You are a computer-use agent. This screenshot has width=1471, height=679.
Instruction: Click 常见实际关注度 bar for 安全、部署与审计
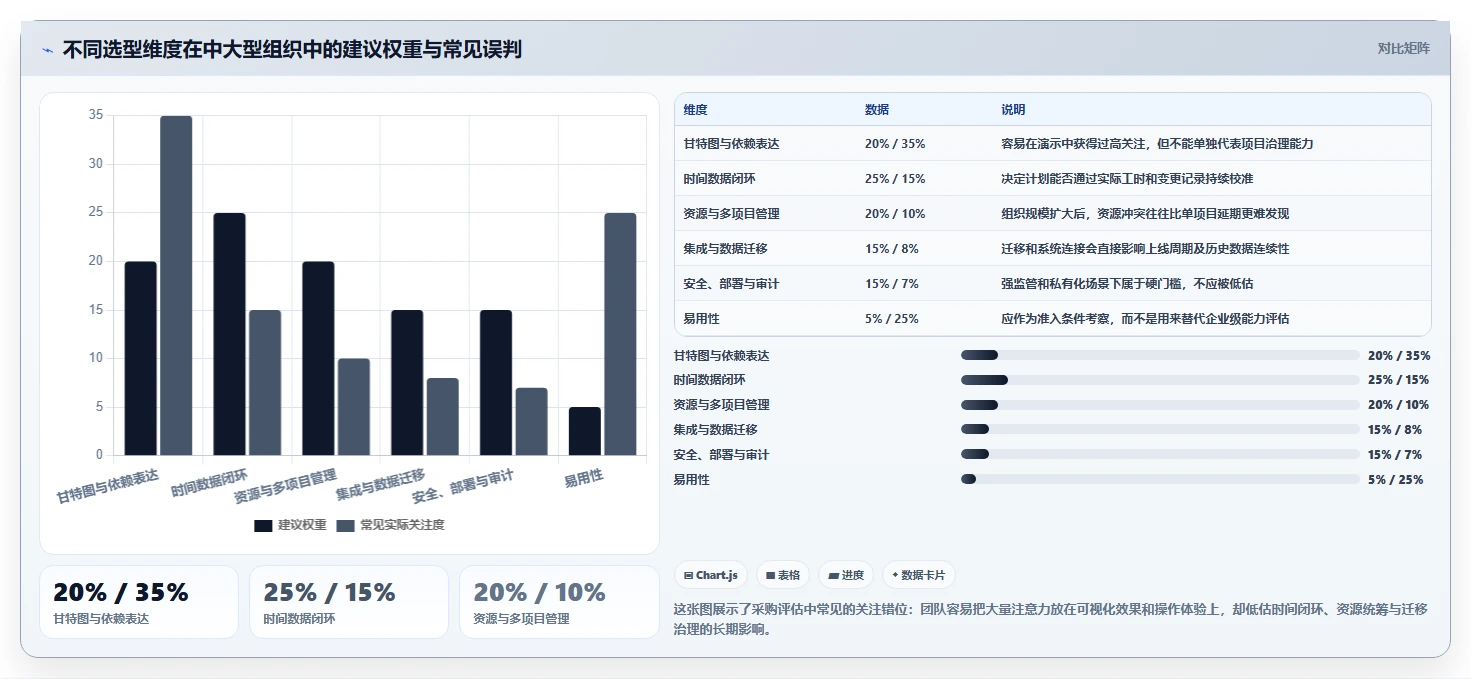[532, 421]
